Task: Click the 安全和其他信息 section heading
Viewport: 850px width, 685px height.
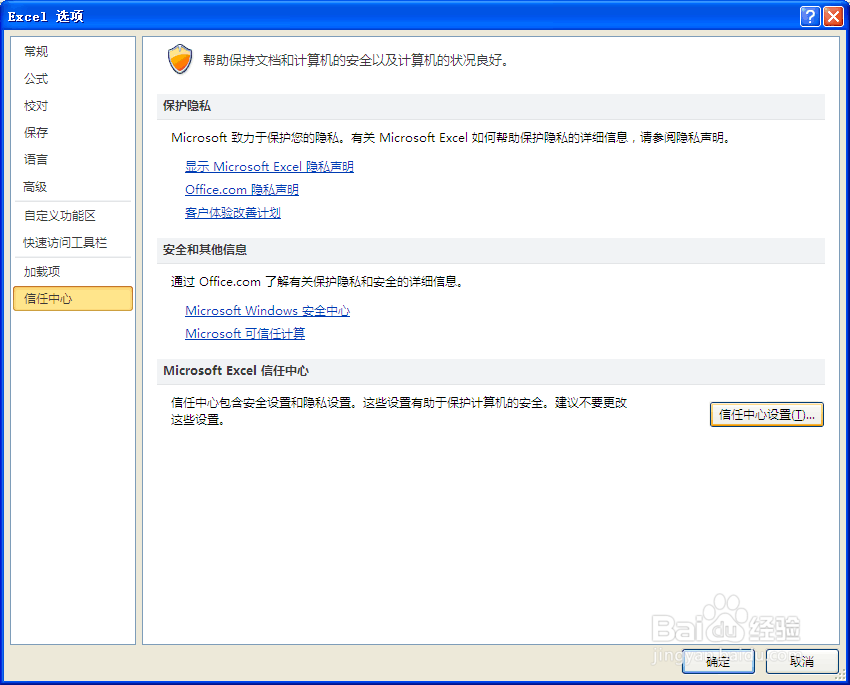Action: [205, 250]
